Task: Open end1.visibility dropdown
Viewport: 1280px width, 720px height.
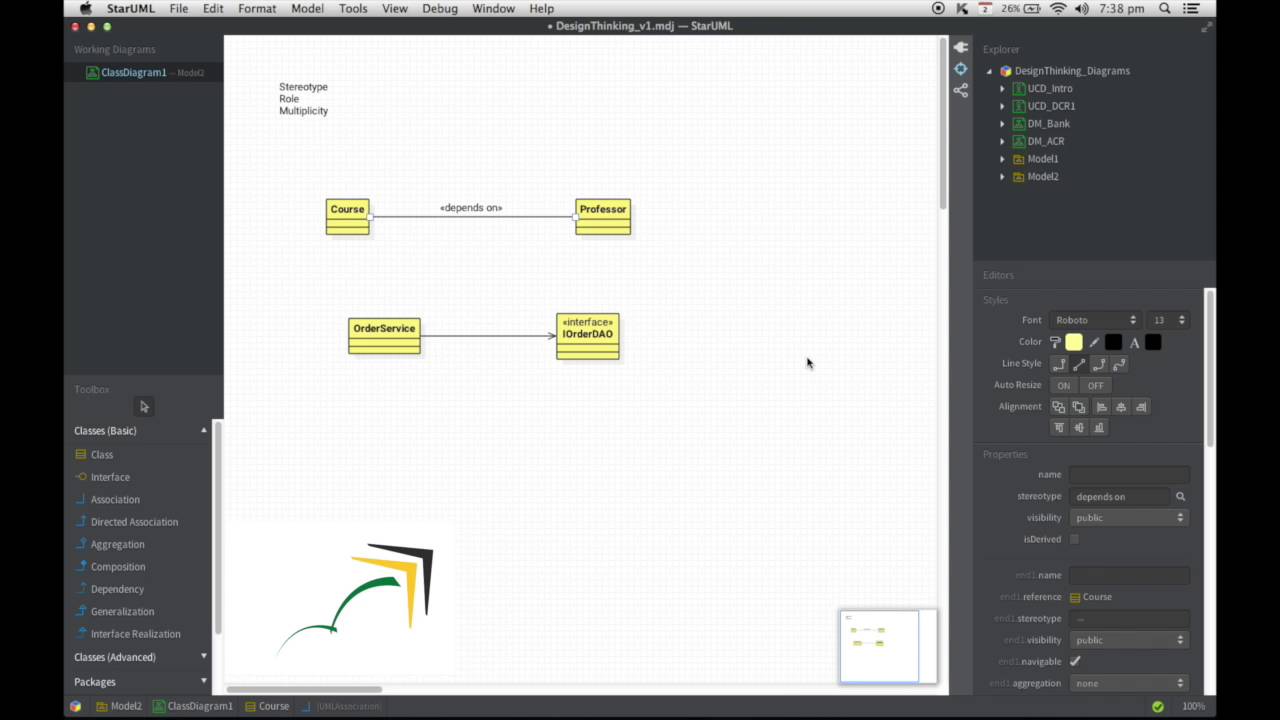Action: [x=1129, y=640]
